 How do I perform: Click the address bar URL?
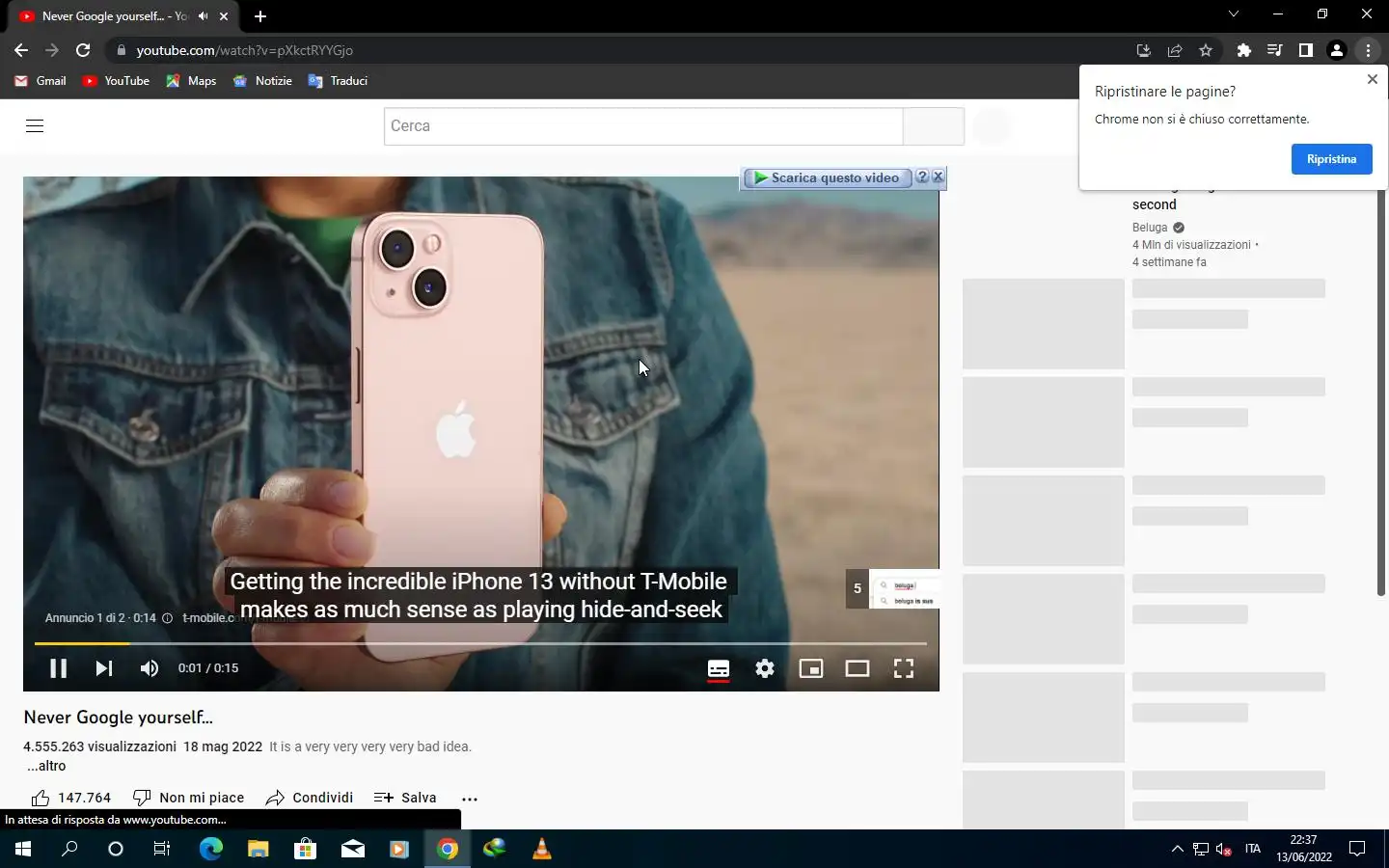pos(245,50)
